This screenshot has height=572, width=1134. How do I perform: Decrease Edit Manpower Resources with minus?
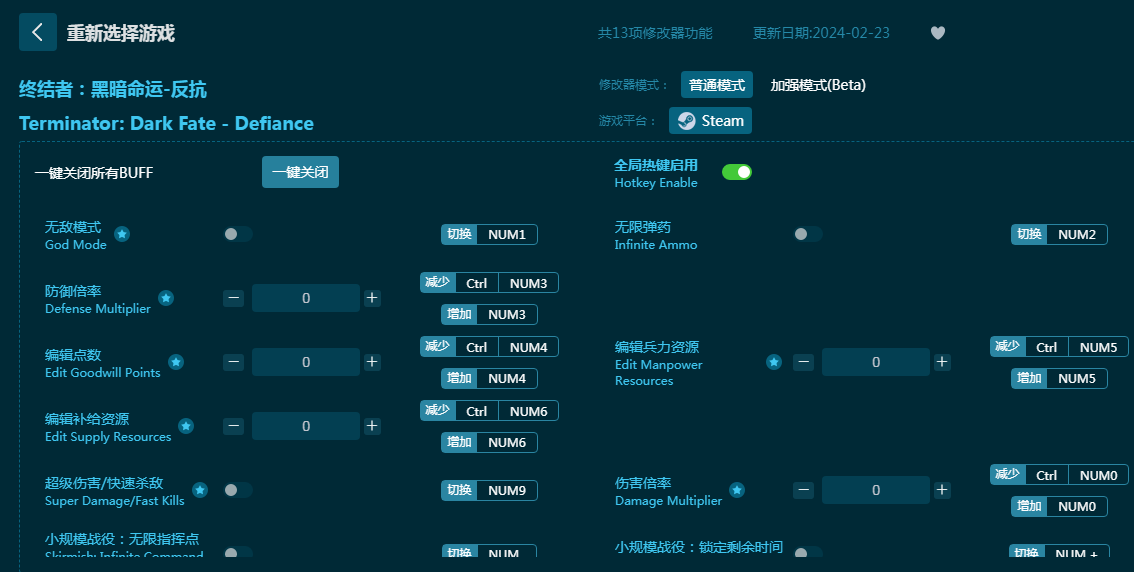point(803,362)
